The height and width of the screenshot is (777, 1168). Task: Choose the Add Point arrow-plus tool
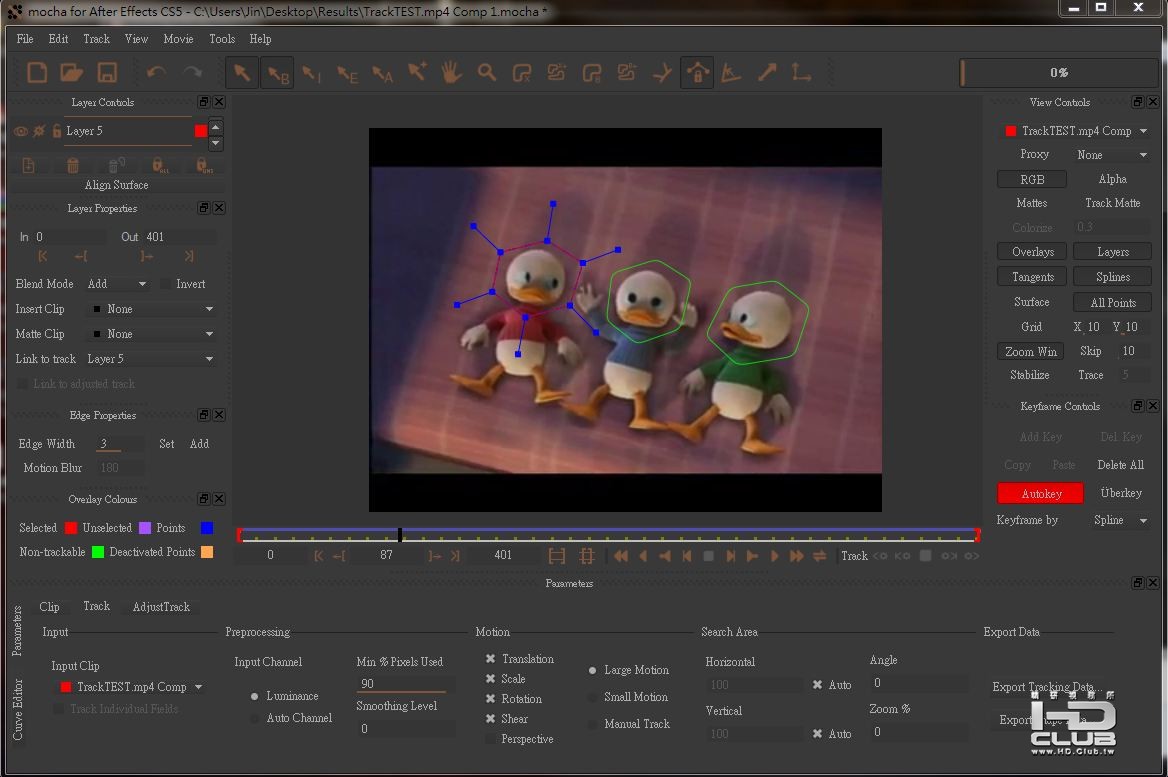pos(417,72)
